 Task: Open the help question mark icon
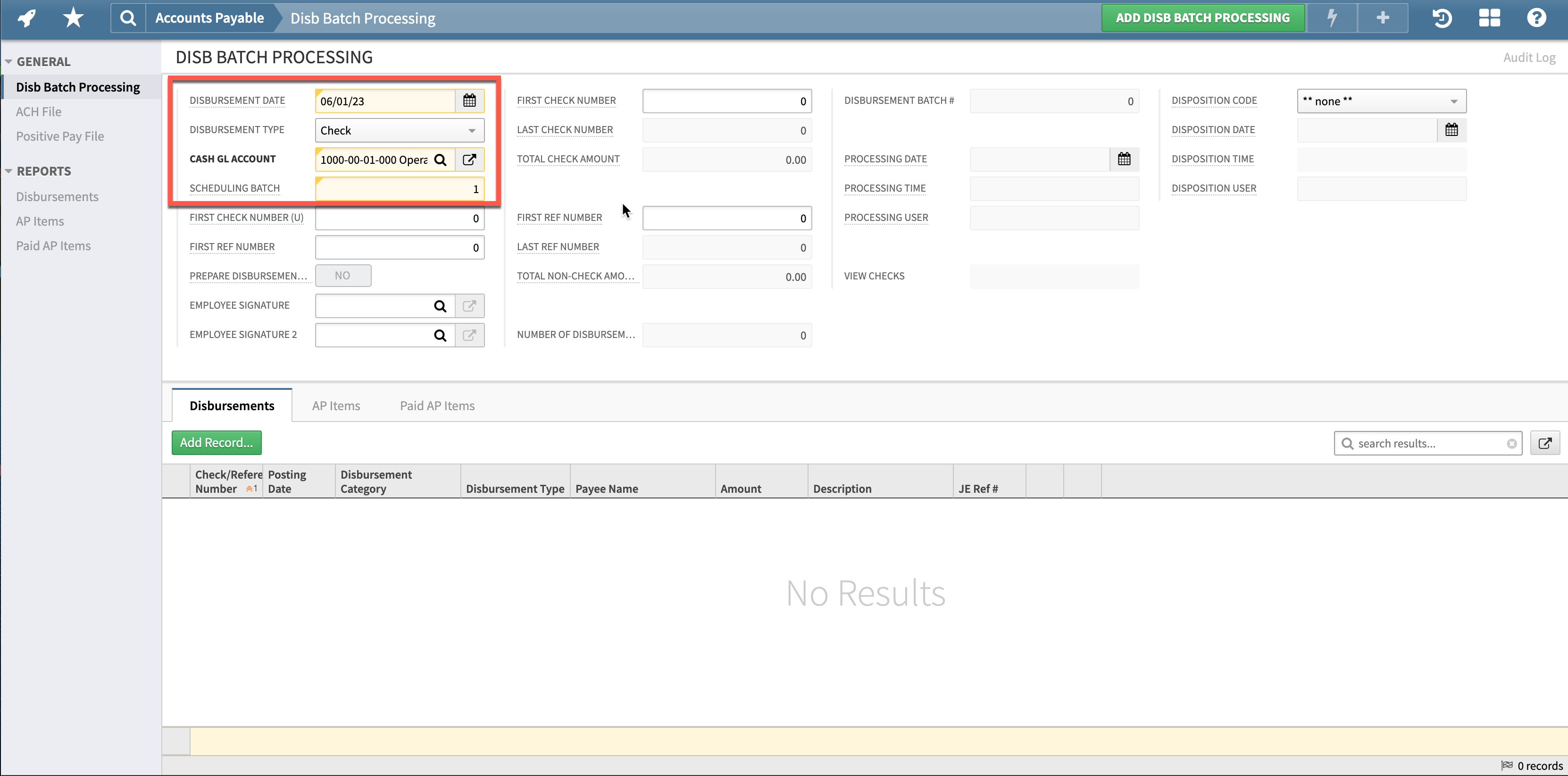[x=1536, y=17]
